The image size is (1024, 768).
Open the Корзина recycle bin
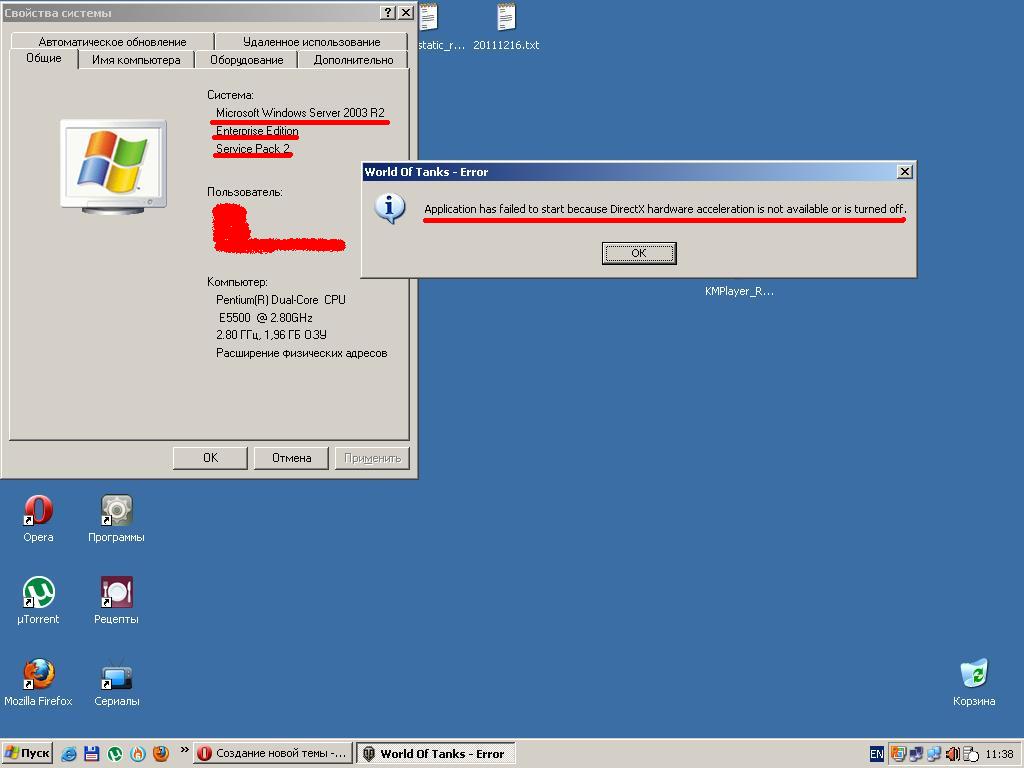(x=974, y=682)
